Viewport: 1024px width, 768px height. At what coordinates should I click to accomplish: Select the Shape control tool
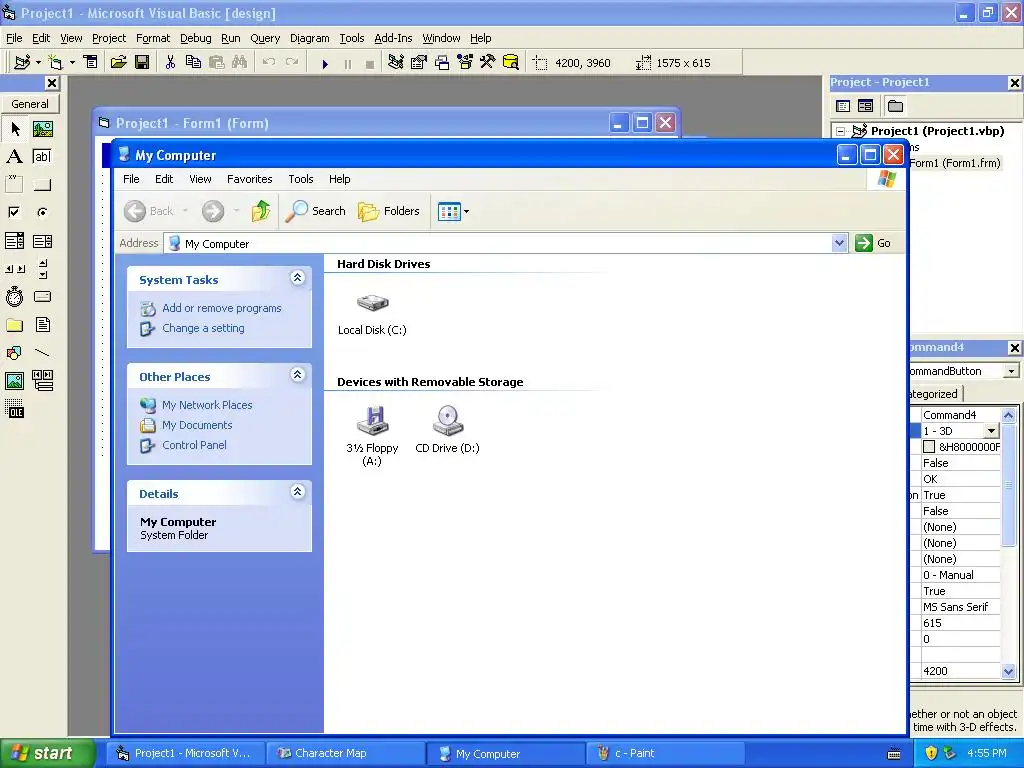pos(14,353)
